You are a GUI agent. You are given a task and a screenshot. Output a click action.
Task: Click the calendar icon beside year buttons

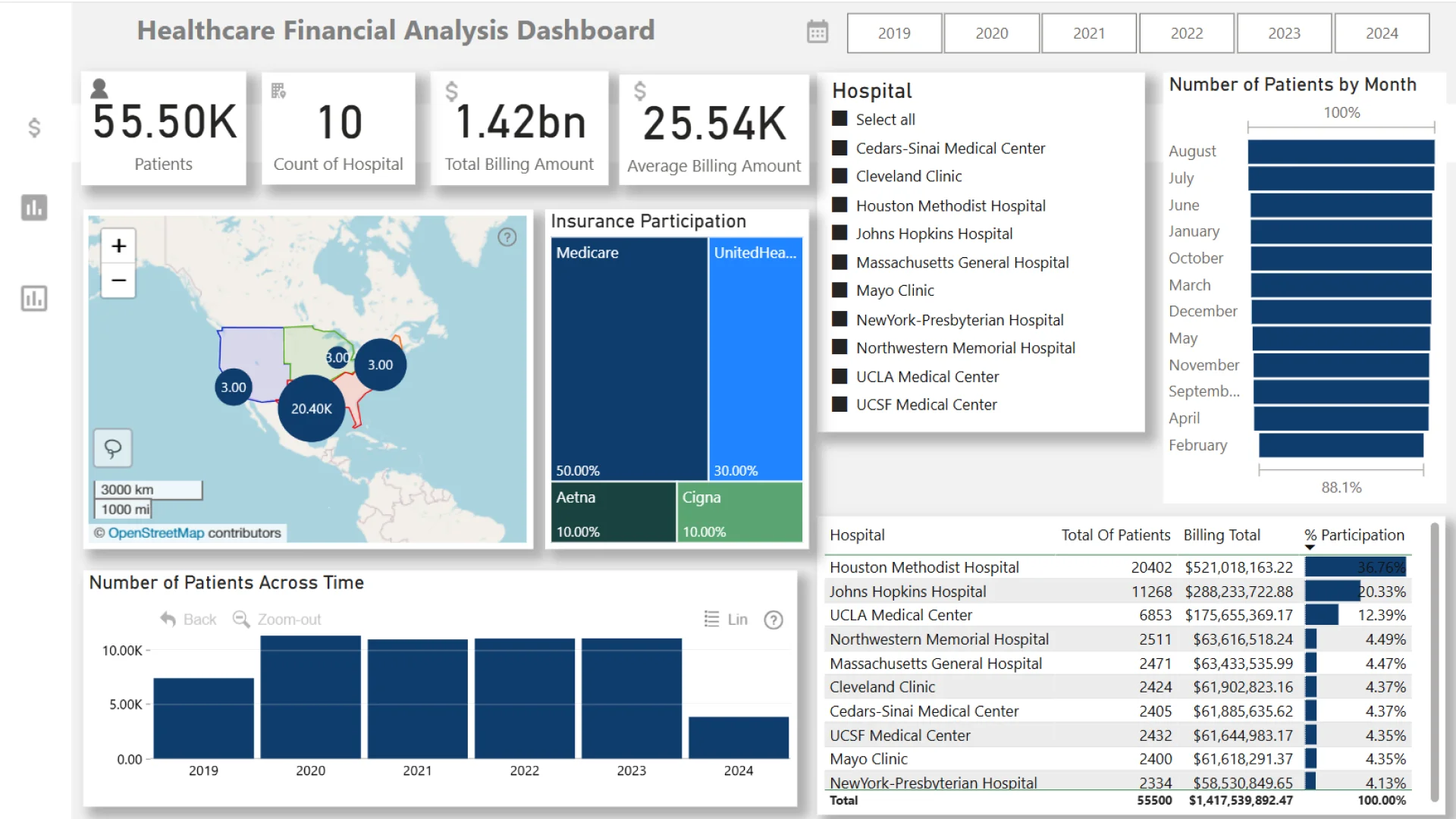817,33
